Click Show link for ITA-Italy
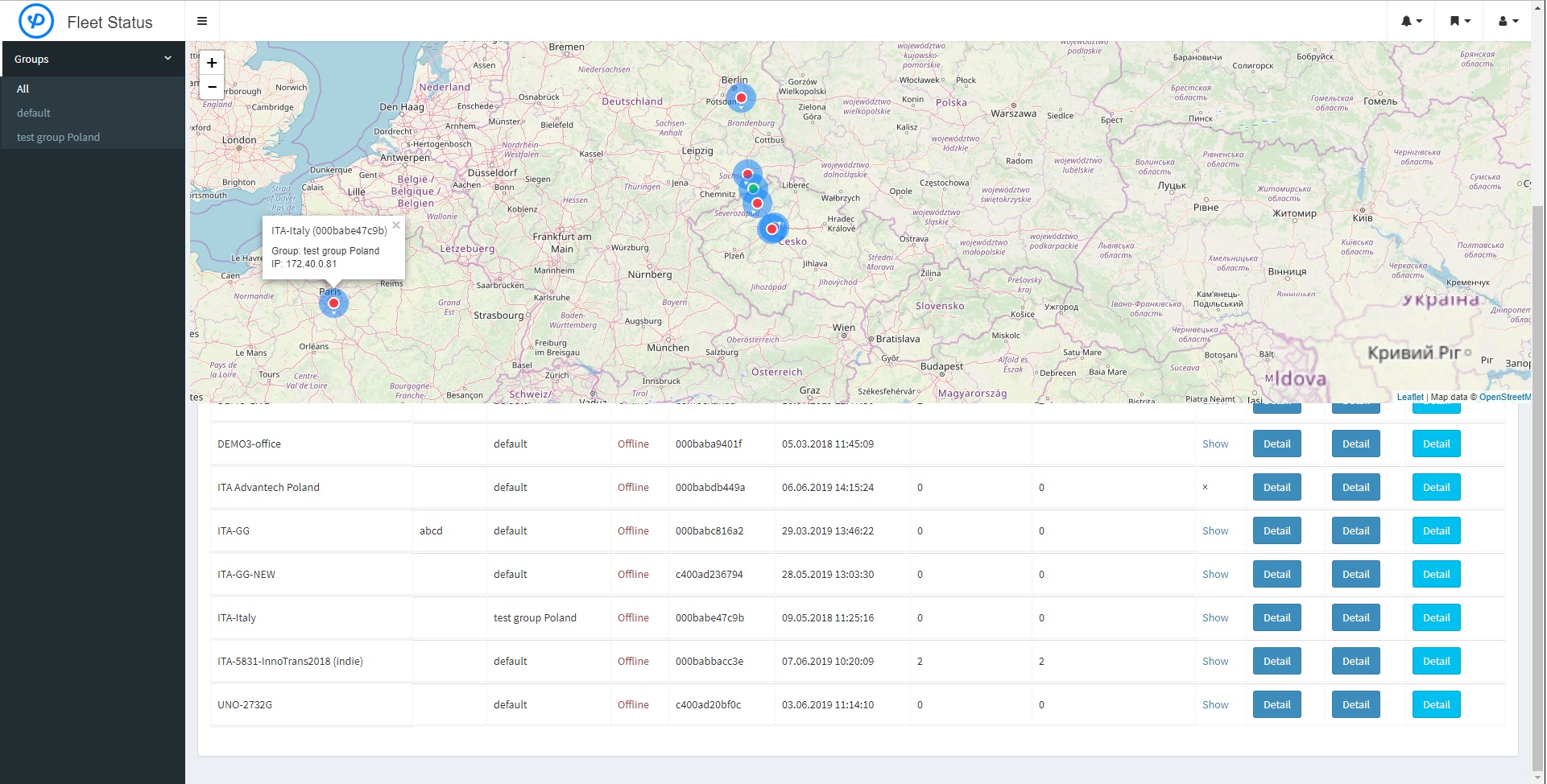 1215,617
